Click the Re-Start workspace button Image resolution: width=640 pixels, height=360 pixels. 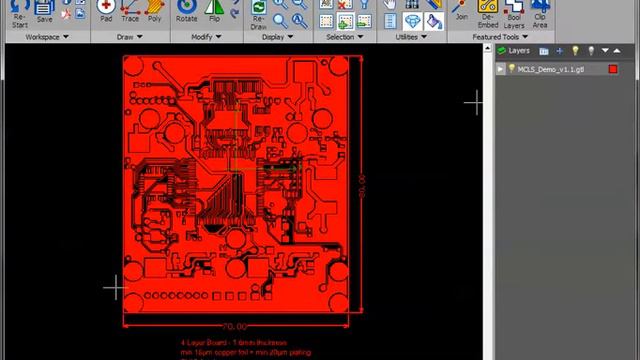[19, 14]
